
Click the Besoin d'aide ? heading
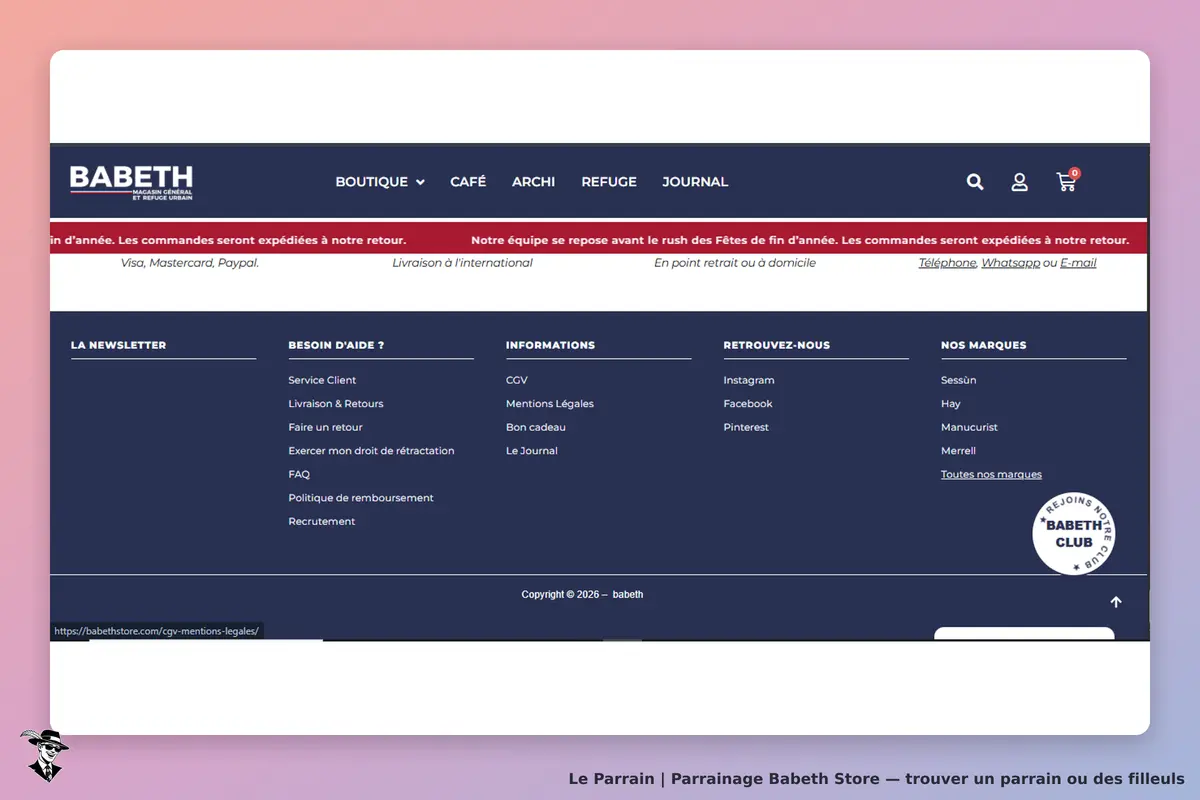[x=336, y=345]
